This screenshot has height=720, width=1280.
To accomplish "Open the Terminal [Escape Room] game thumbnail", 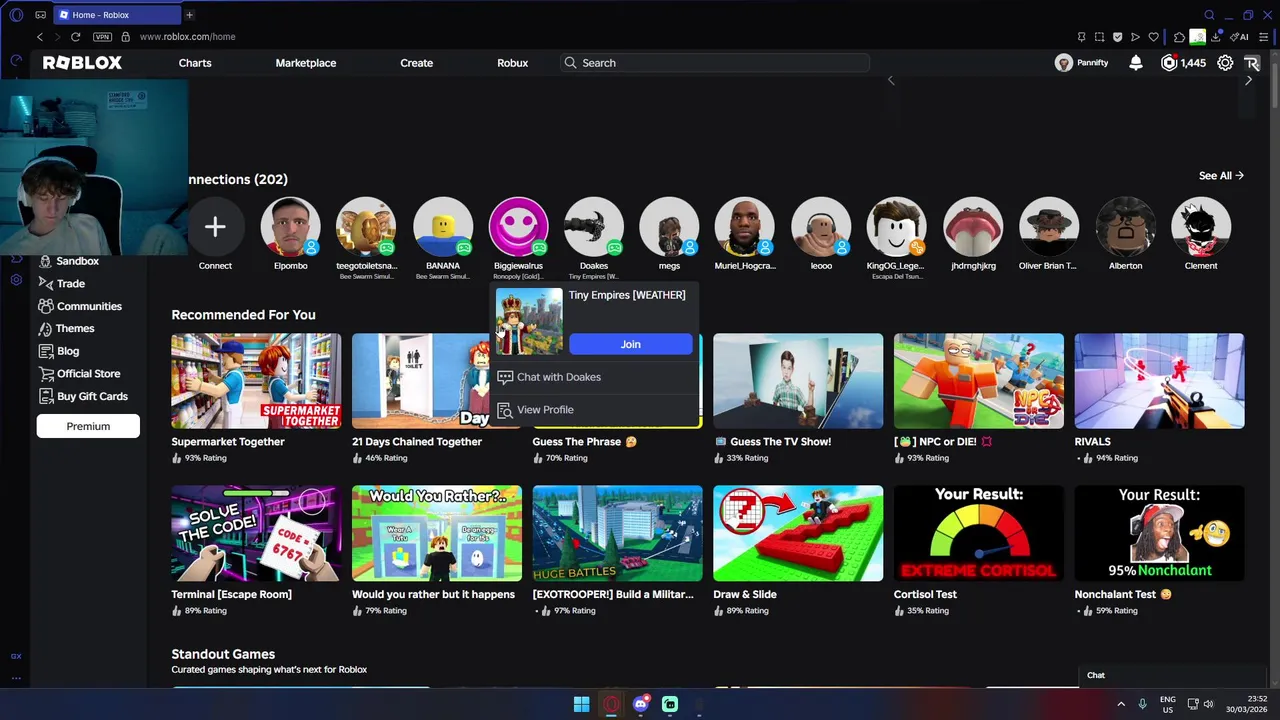I will [256, 533].
